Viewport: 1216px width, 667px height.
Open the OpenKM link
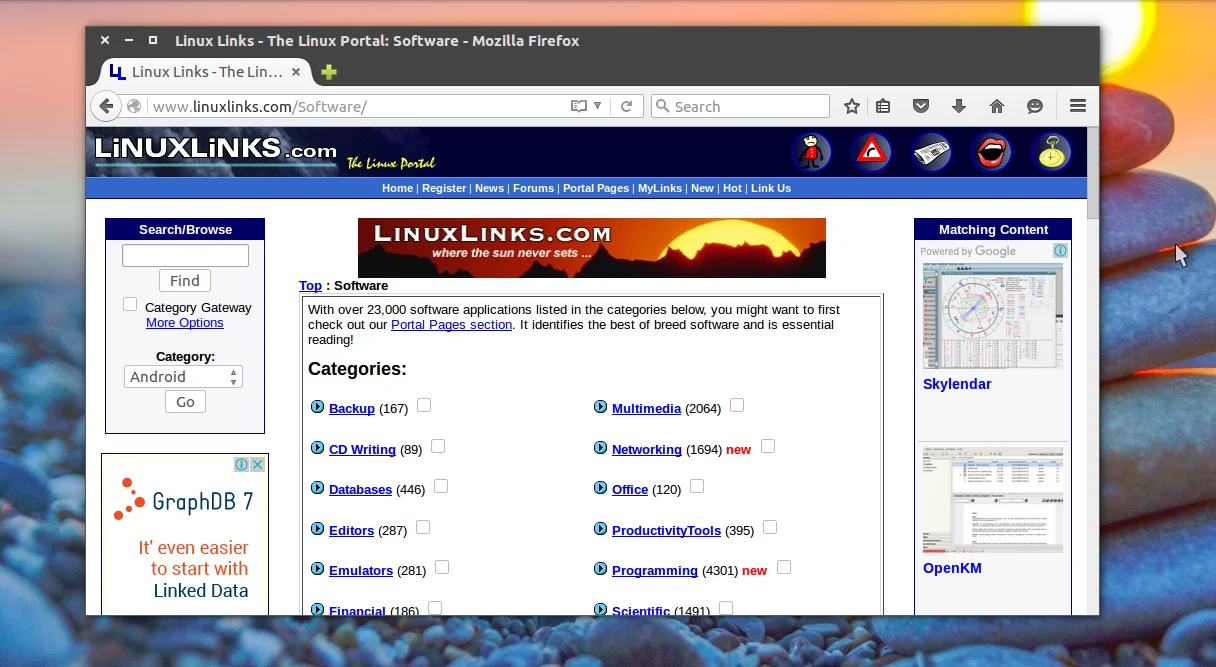[952, 568]
